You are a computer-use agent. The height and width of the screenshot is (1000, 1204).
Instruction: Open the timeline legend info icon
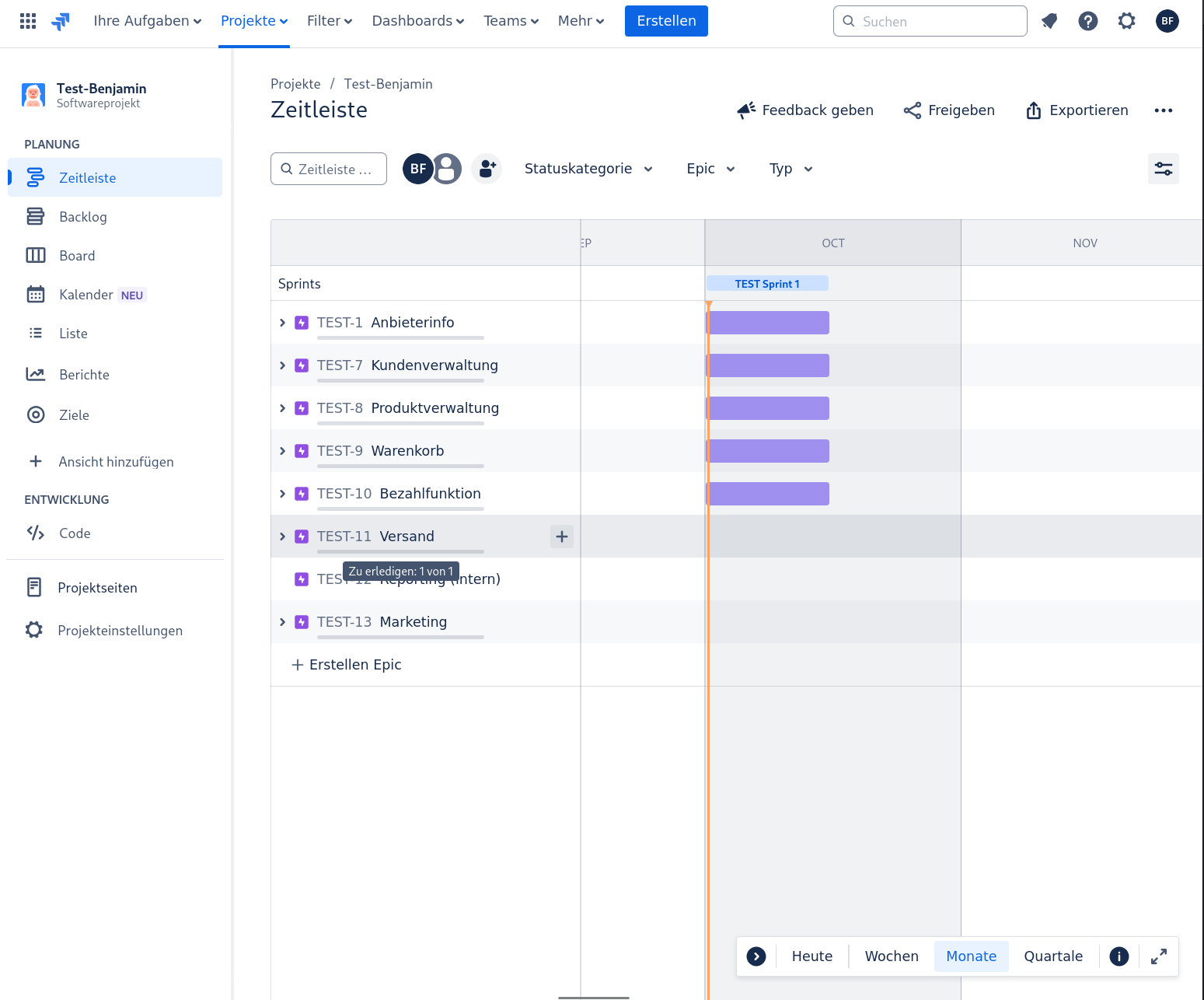(x=1118, y=956)
